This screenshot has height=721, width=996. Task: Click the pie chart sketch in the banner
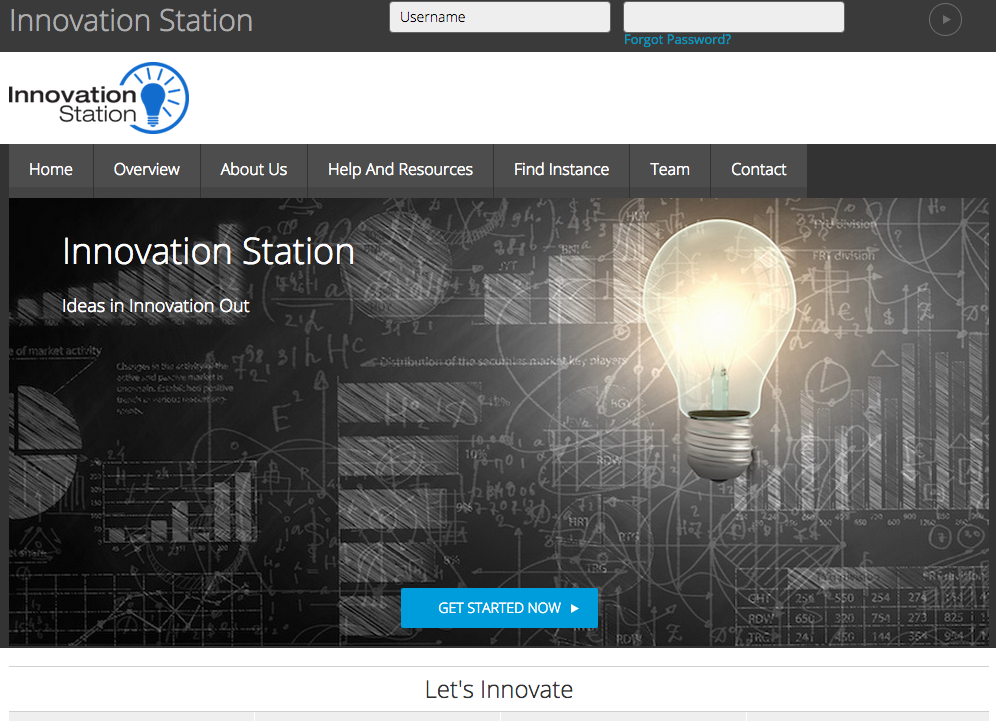(x=40, y=431)
